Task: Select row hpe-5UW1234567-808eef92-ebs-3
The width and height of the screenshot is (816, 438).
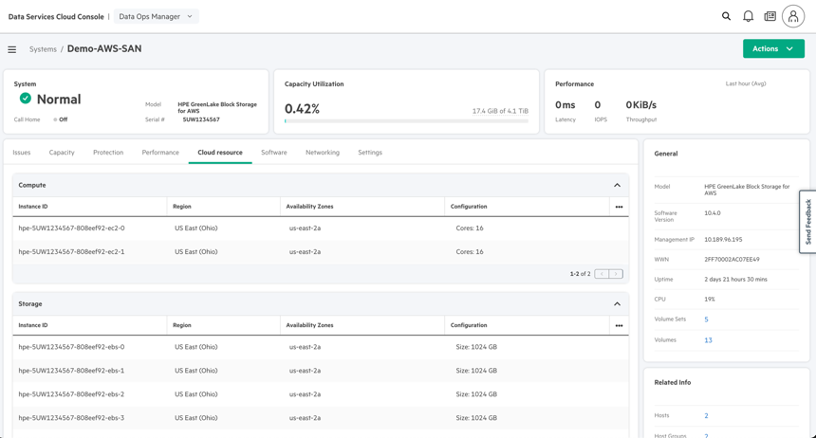Action: tap(321, 418)
